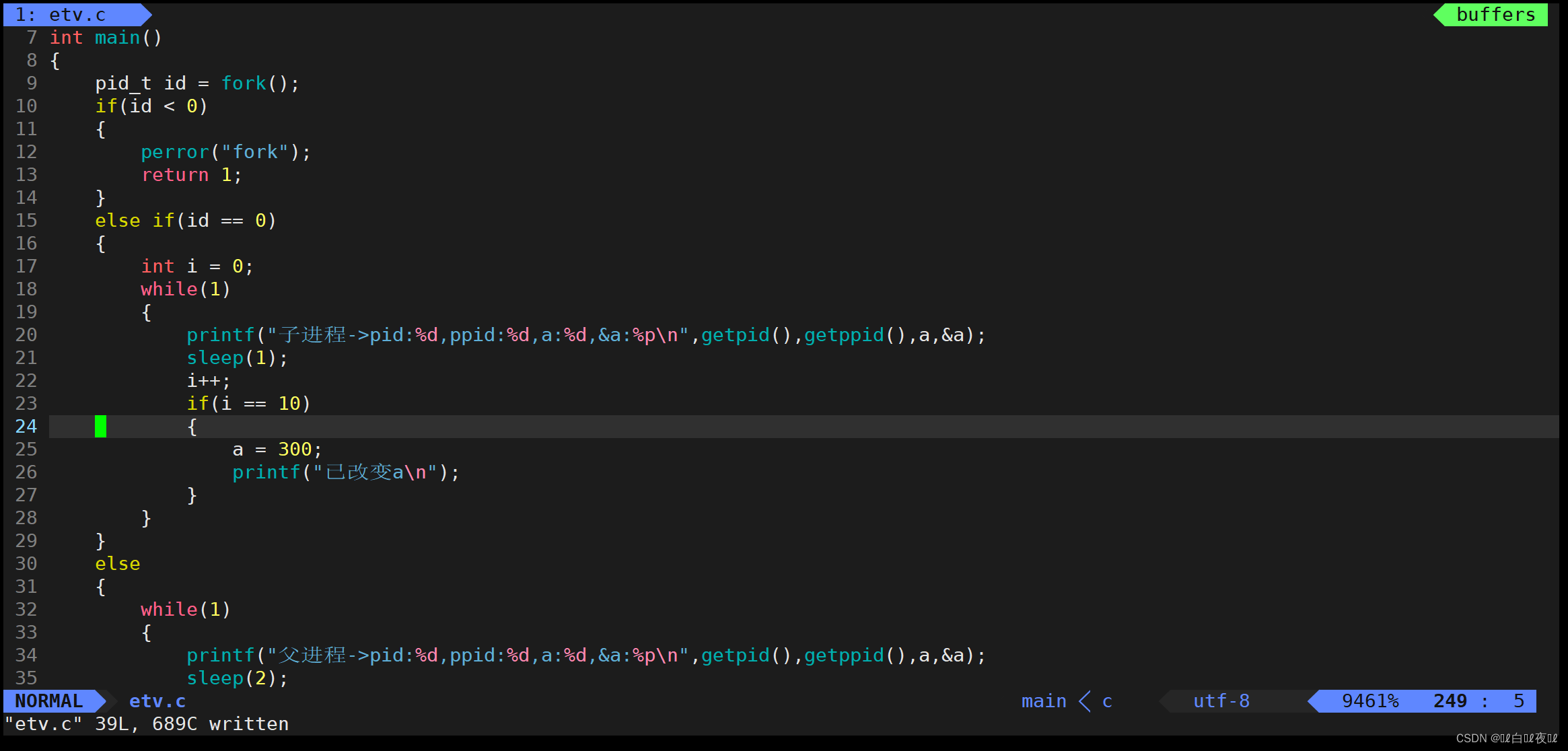
Task: Click line number 30 in the gutter
Action: [x=26, y=564]
